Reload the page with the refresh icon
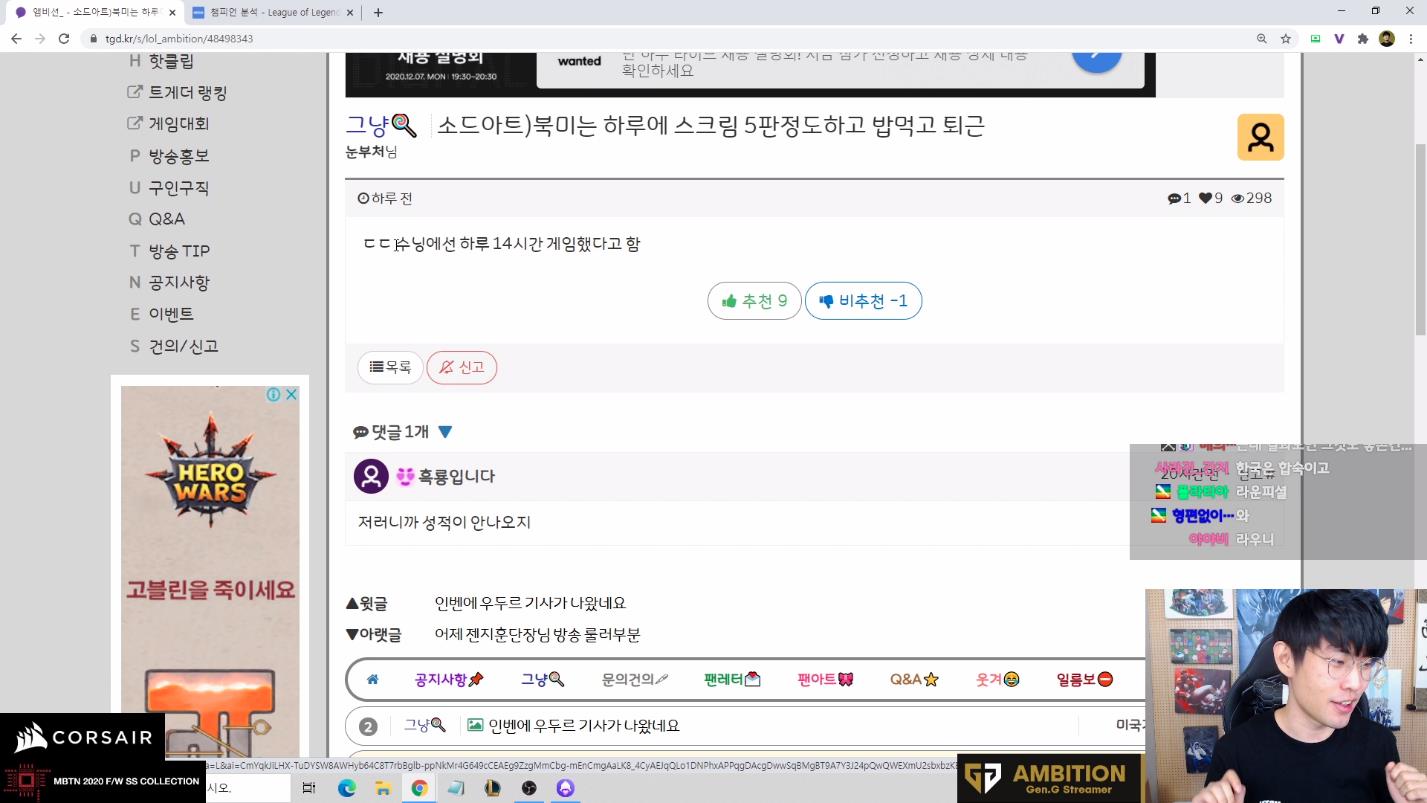This screenshot has height=803, width=1427. point(64,38)
